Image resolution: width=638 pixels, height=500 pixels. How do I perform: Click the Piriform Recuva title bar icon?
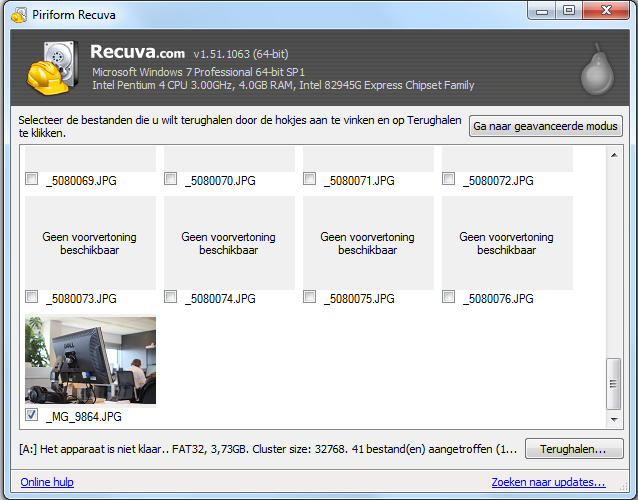click(x=19, y=15)
